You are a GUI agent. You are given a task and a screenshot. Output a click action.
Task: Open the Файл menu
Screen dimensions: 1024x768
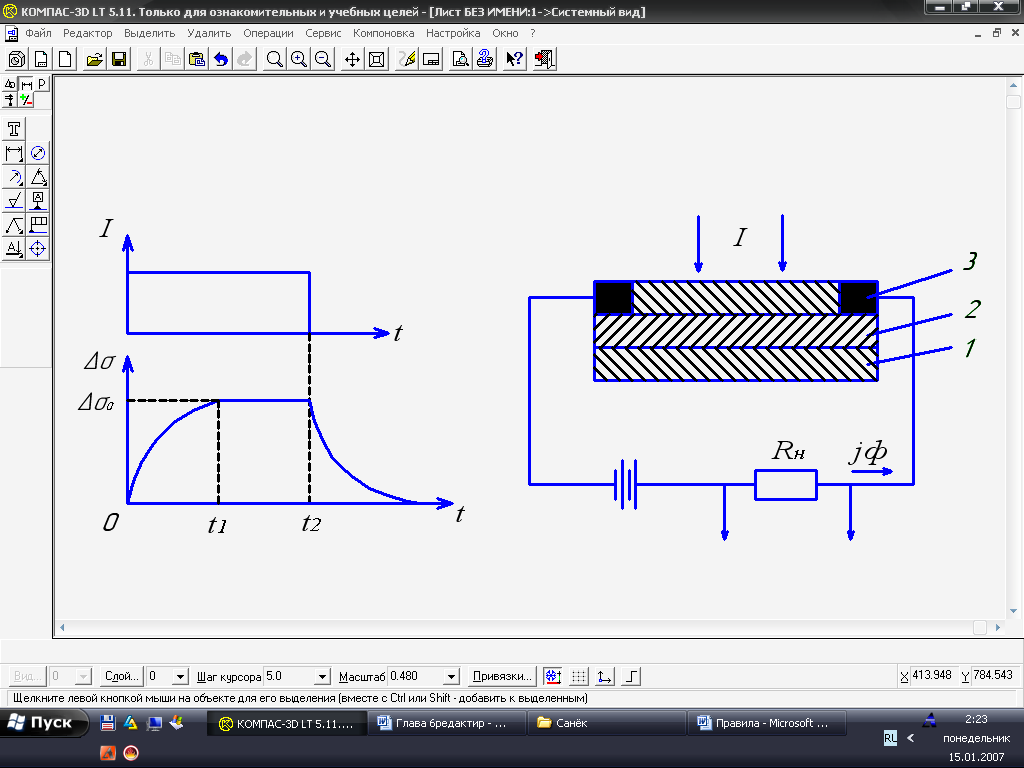39,33
